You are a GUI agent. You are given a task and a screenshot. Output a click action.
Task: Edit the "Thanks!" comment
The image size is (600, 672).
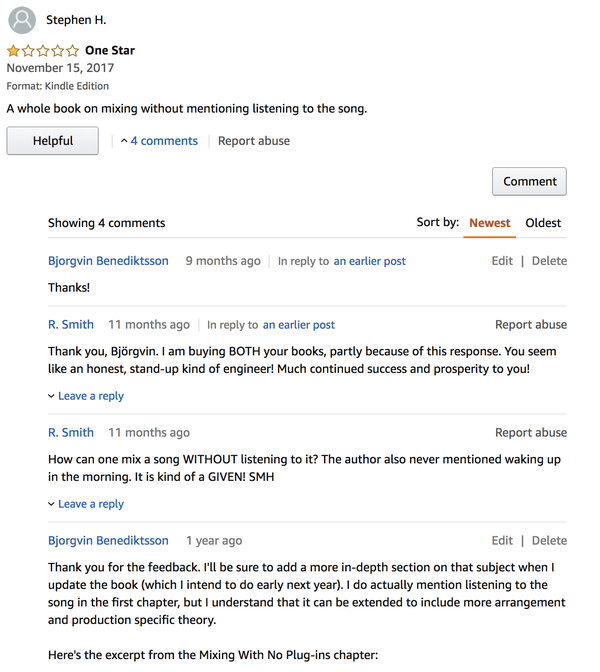click(502, 261)
